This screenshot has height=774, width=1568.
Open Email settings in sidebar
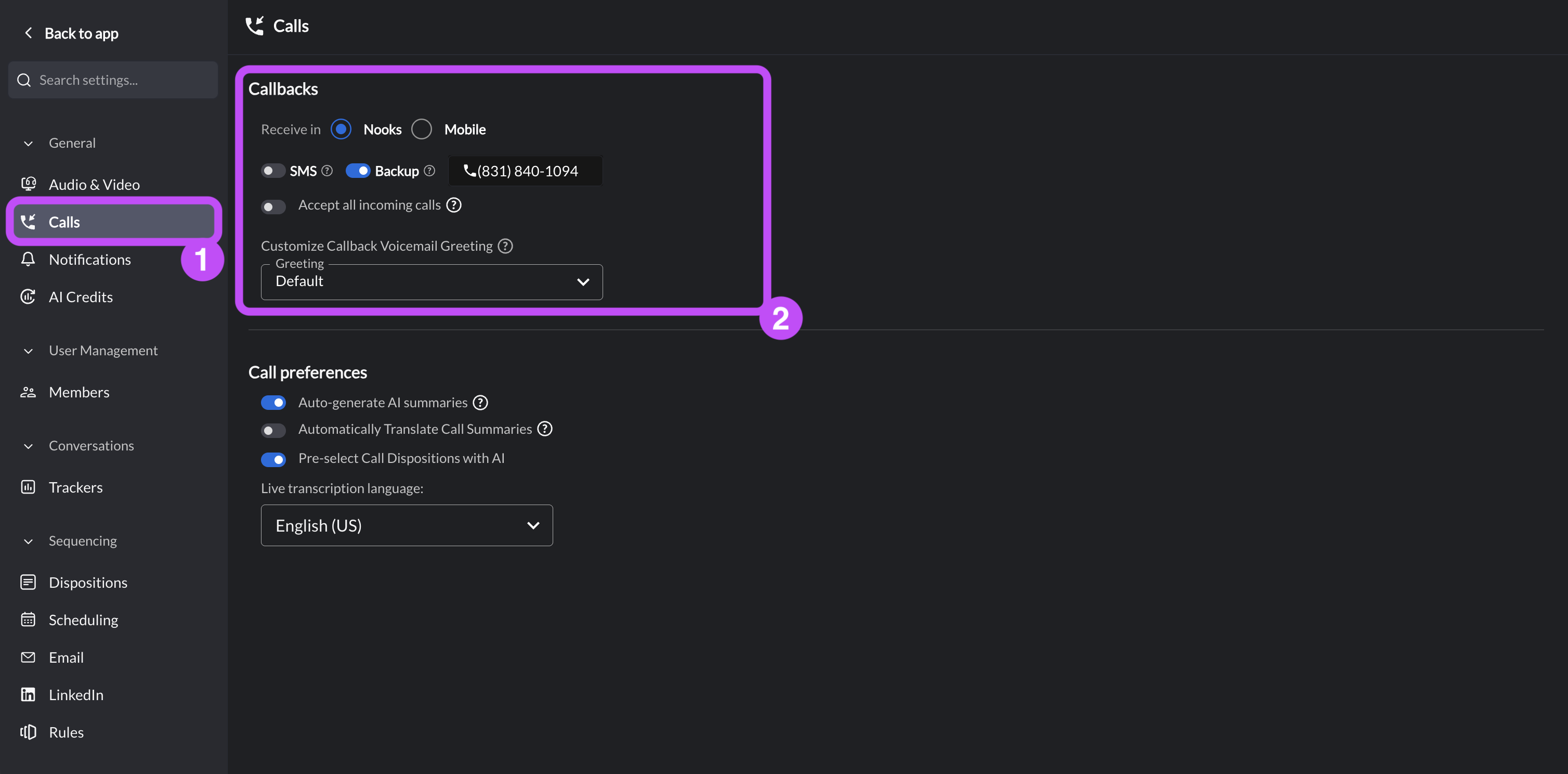click(x=67, y=657)
